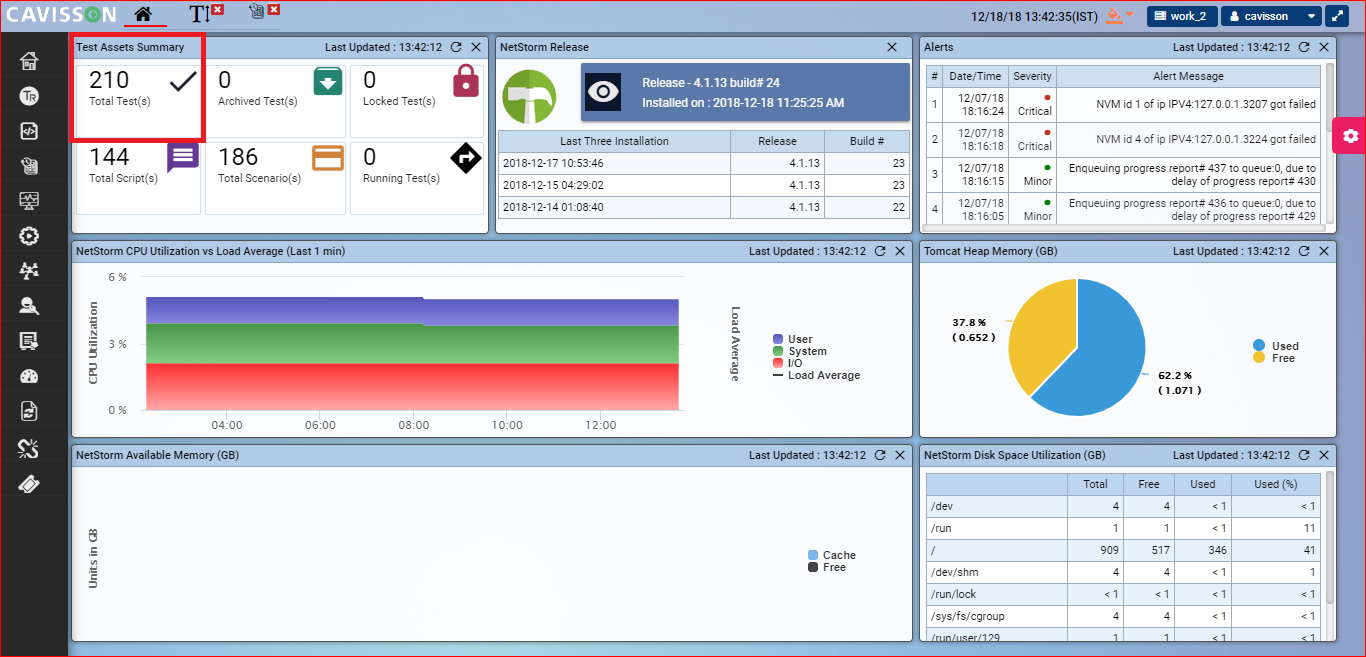
Task: Toggle Used legend item in Tomcat Heap chart
Action: click(1276, 346)
